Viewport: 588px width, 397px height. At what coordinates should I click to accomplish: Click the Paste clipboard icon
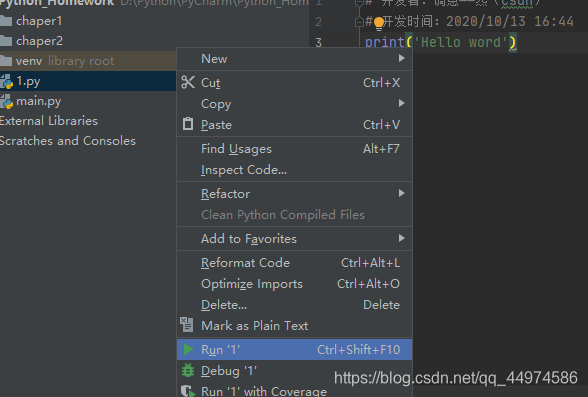click(188, 124)
